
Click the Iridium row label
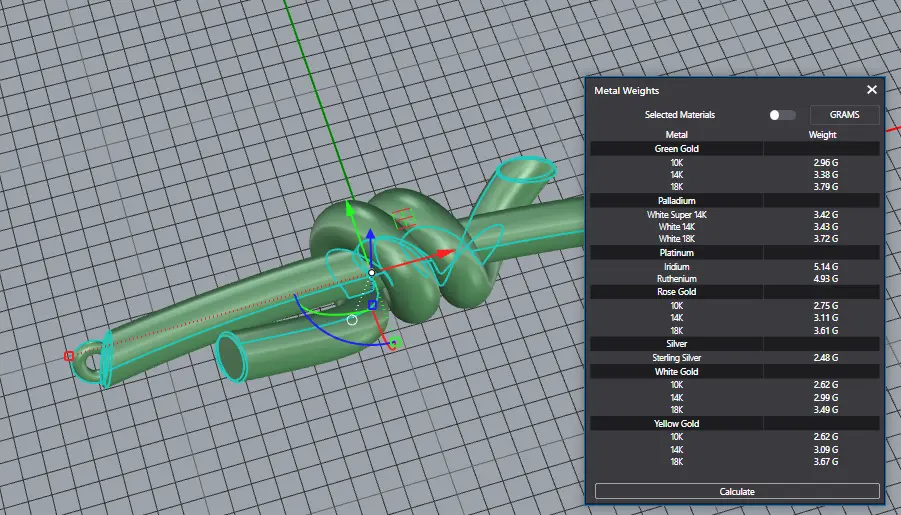coord(676,267)
